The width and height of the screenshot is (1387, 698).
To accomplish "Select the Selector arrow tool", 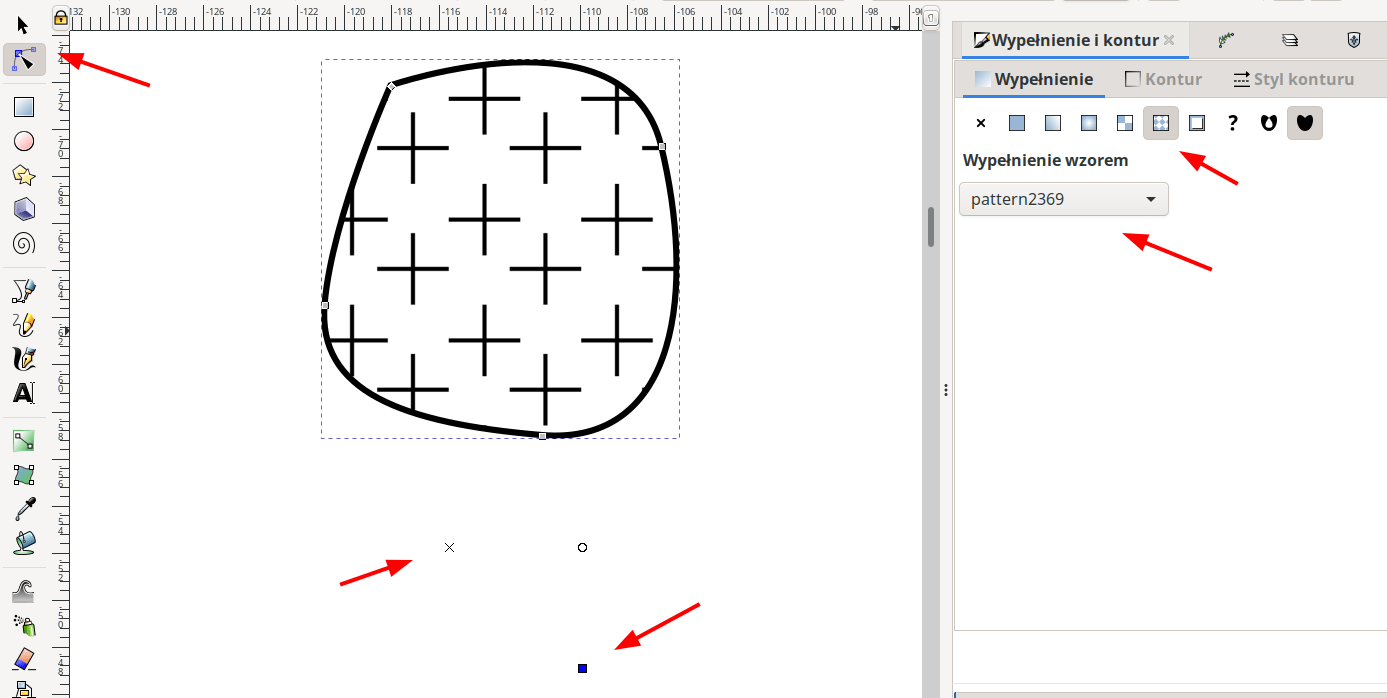I will coord(24,25).
